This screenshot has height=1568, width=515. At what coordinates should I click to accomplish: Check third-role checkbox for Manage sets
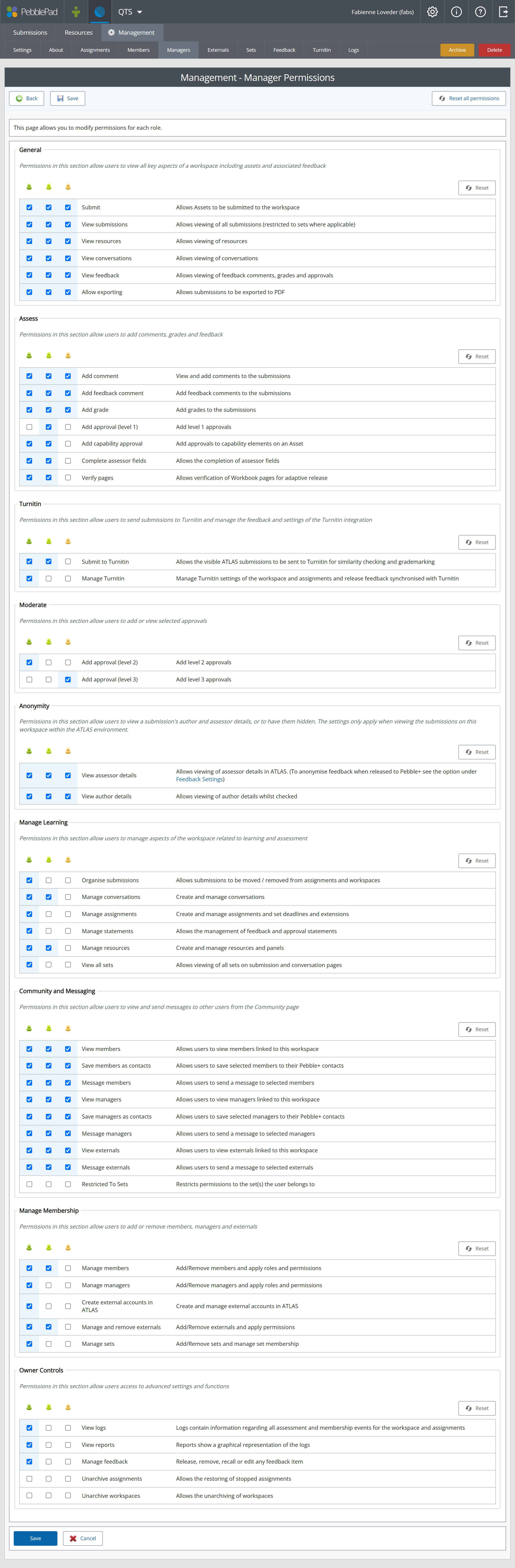[68, 1343]
